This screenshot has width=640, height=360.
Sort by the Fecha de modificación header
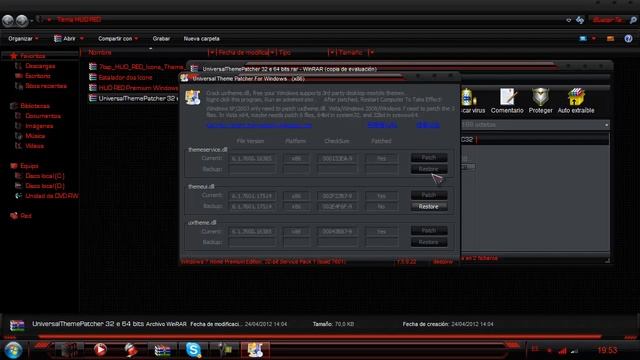[x=243, y=52]
